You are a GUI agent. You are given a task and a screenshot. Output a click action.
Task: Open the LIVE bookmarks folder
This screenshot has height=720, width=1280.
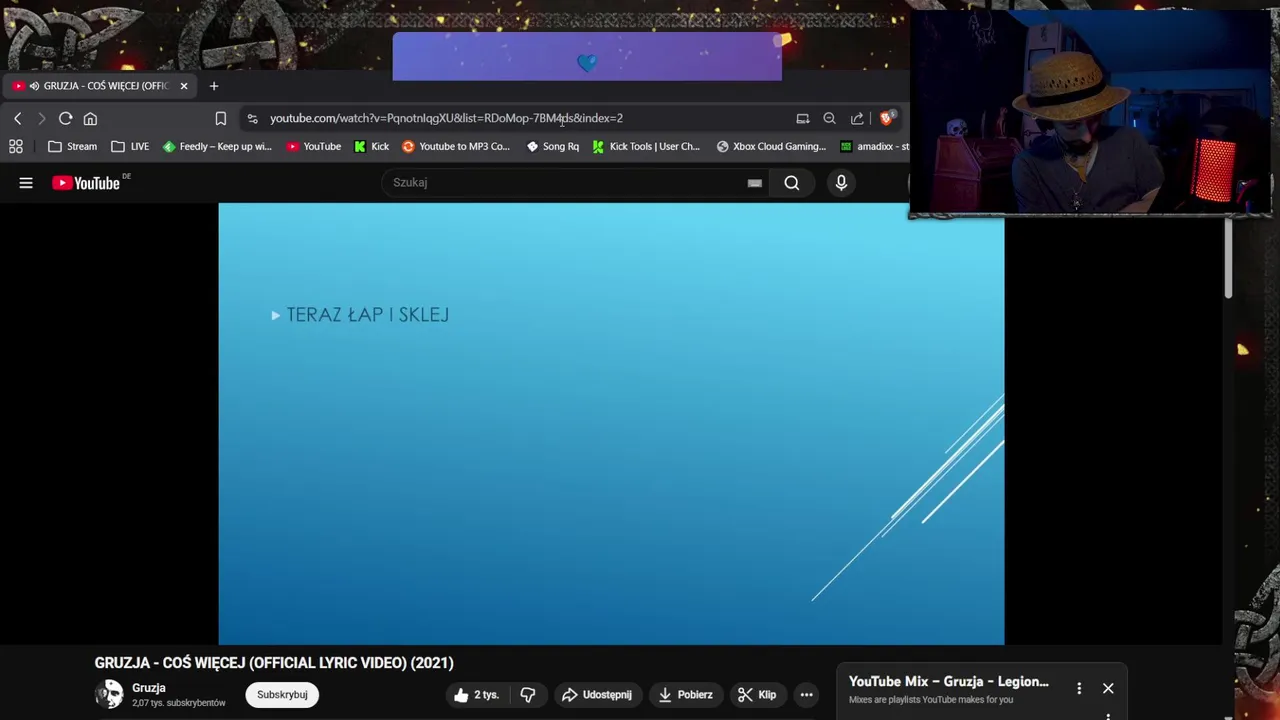pyautogui.click(x=130, y=146)
